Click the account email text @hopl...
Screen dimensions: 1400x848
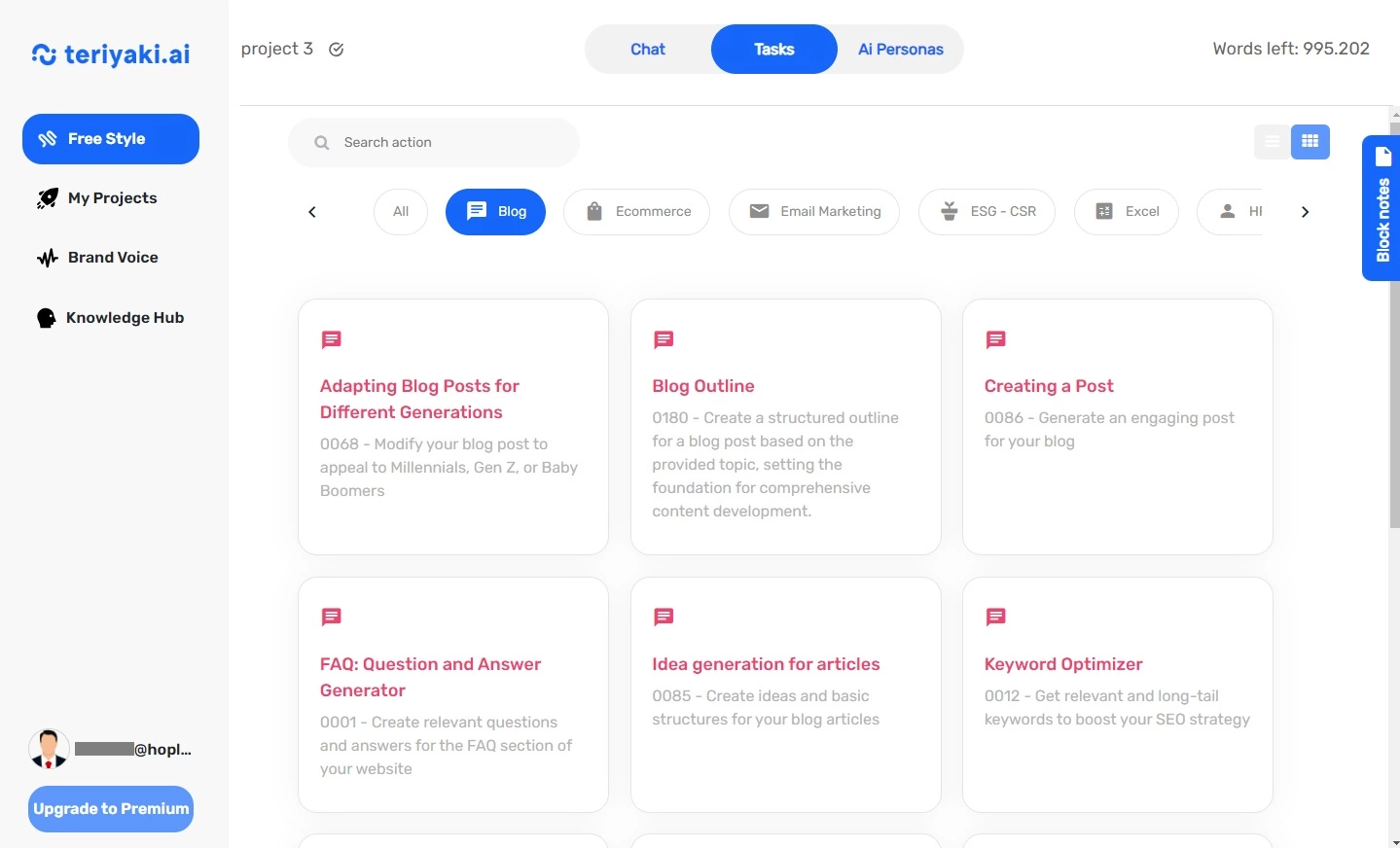(133, 750)
